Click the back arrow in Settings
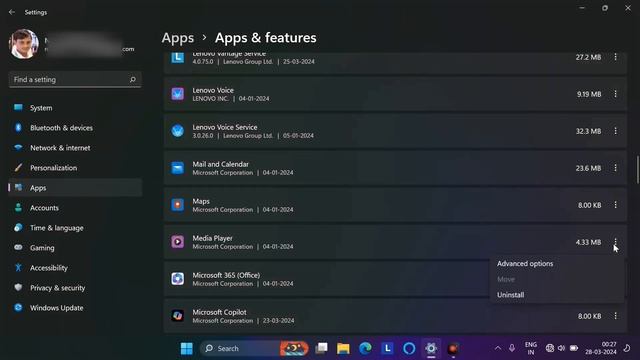This screenshot has height=360, width=640. click(x=12, y=12)
